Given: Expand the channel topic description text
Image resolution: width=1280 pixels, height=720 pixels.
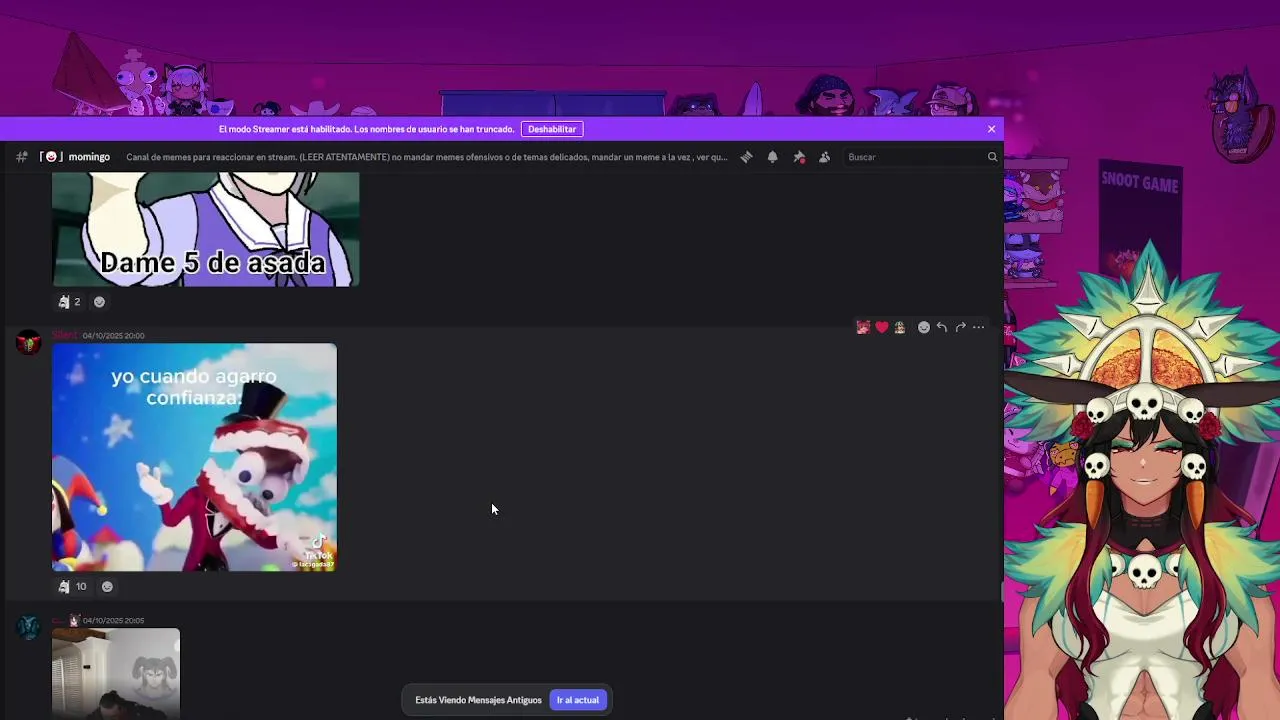Looking at the screenshot, I should [427, 157].
